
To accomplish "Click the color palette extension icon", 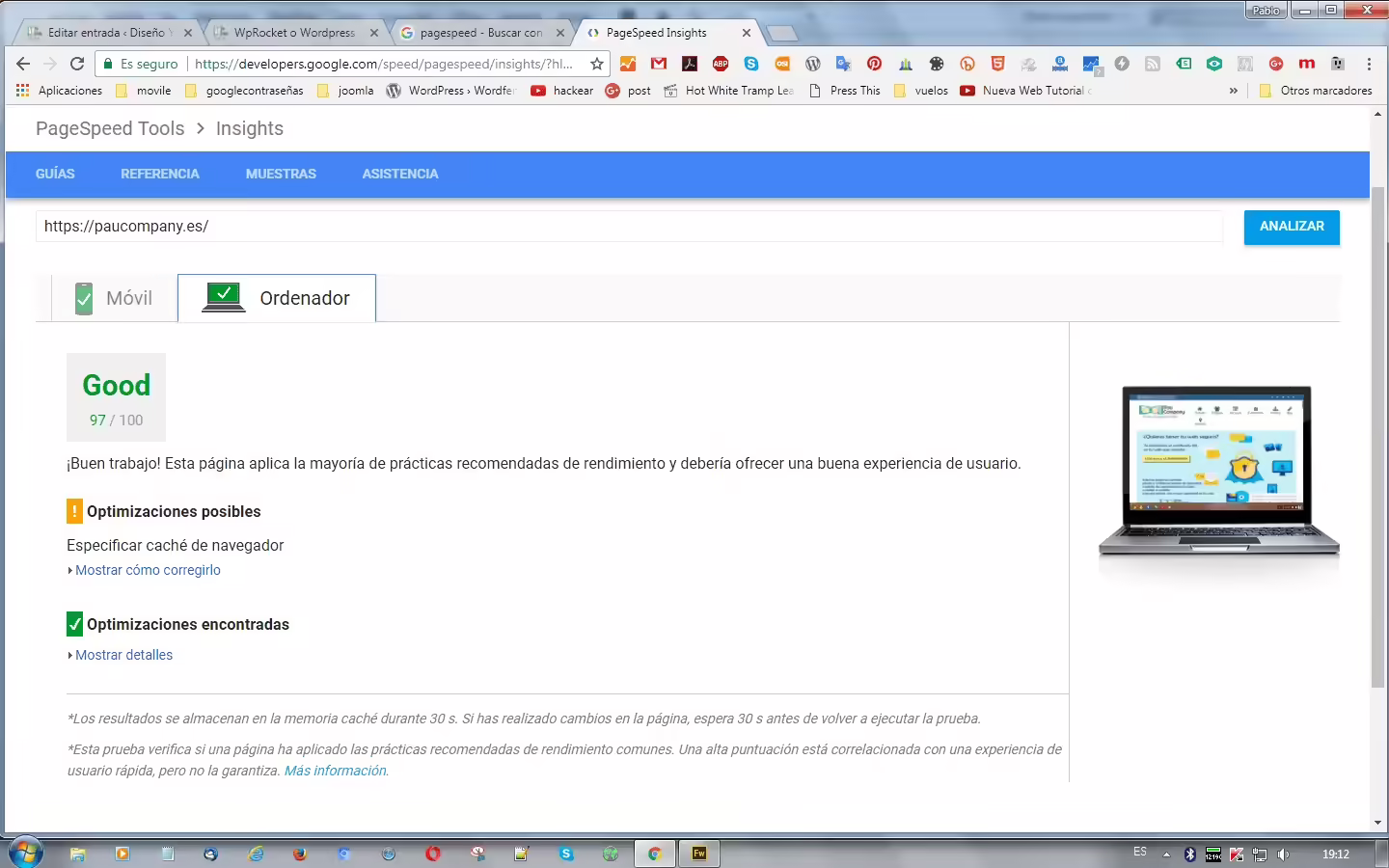I will 937,64.
